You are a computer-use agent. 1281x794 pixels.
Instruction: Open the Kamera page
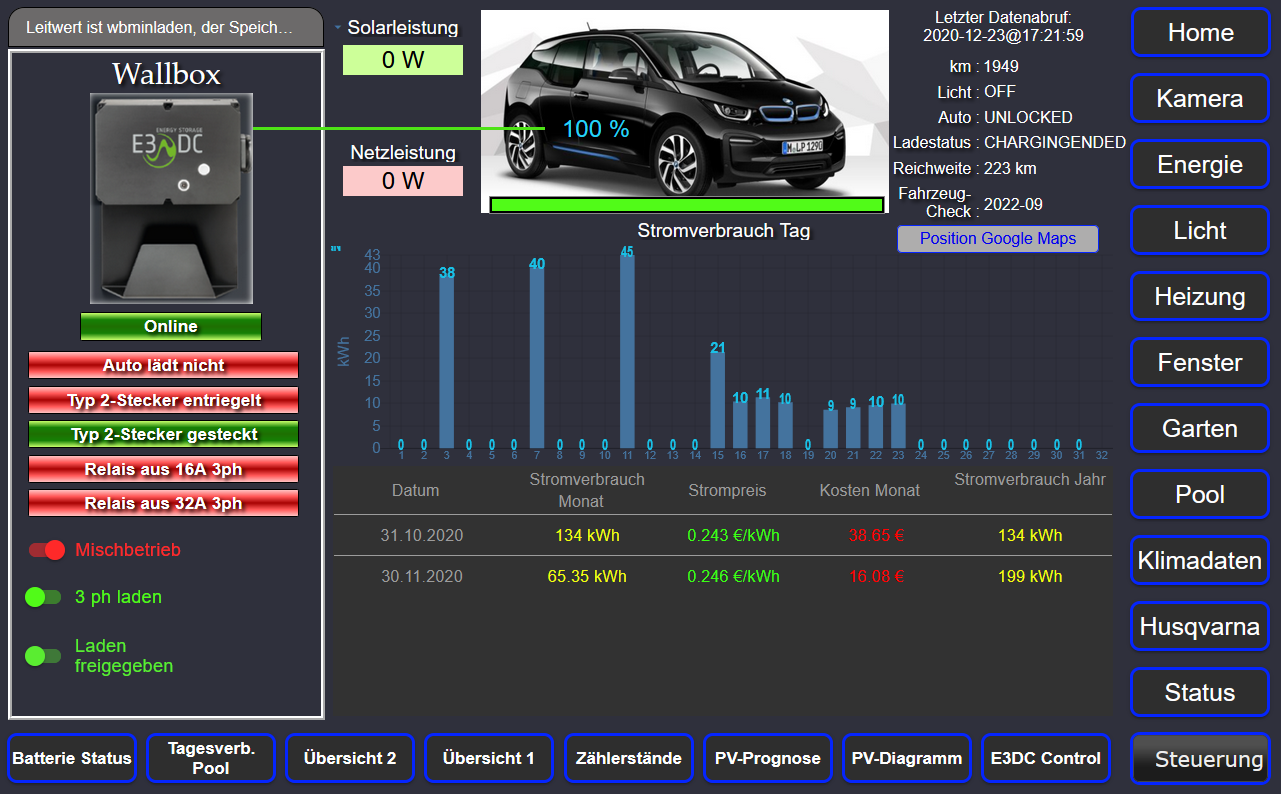[1200, 98]
